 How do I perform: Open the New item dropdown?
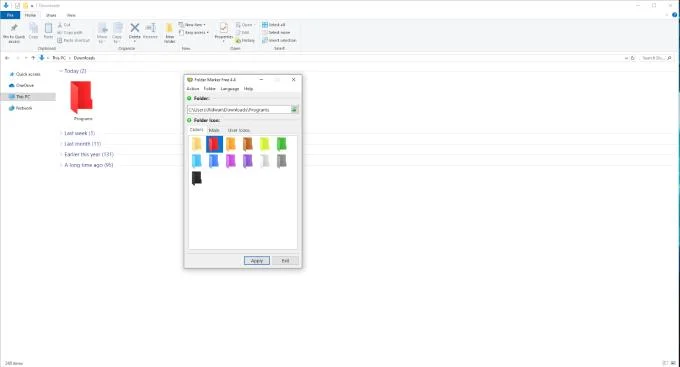click(x=192, y=25)
